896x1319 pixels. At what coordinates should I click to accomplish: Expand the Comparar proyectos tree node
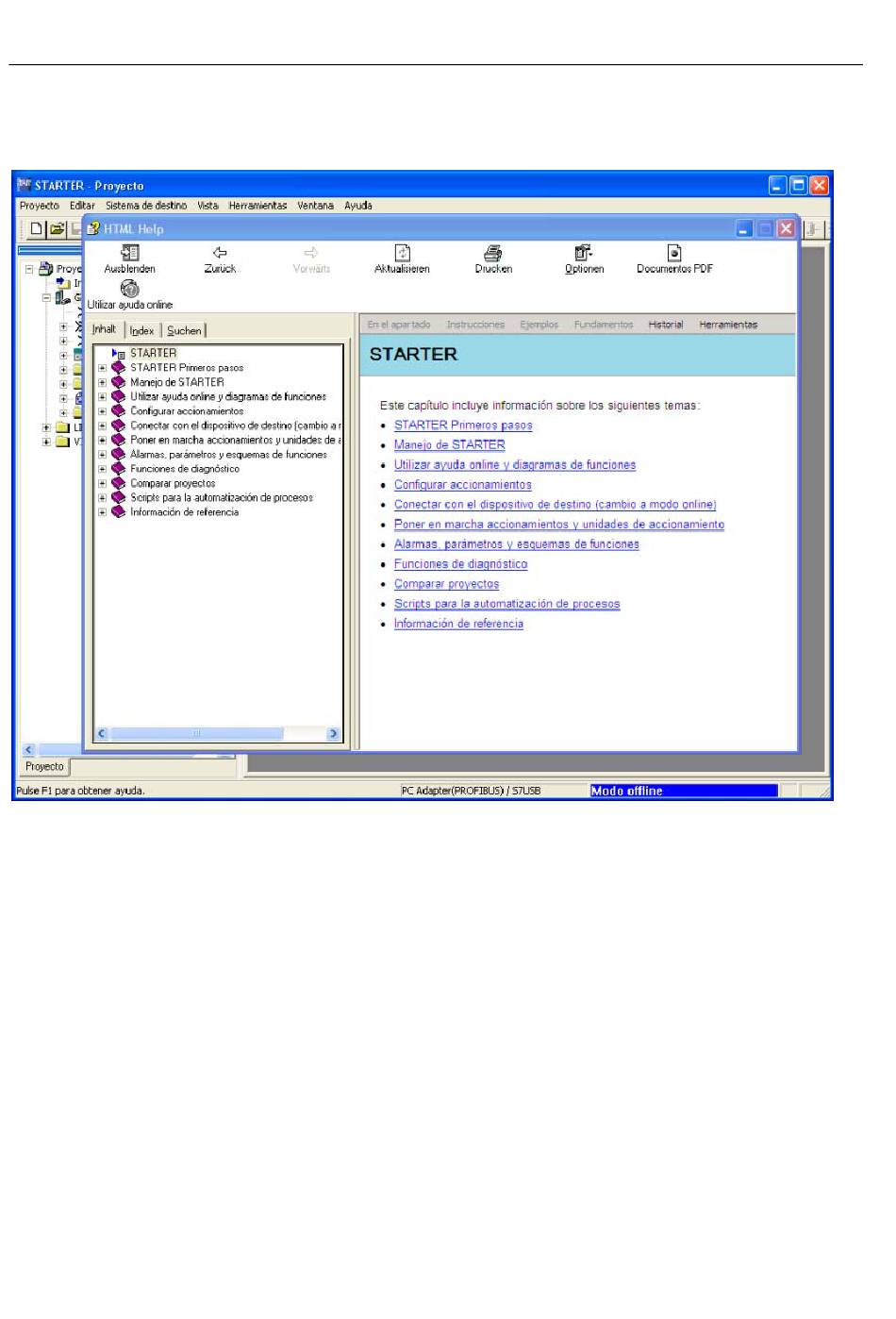102,483
